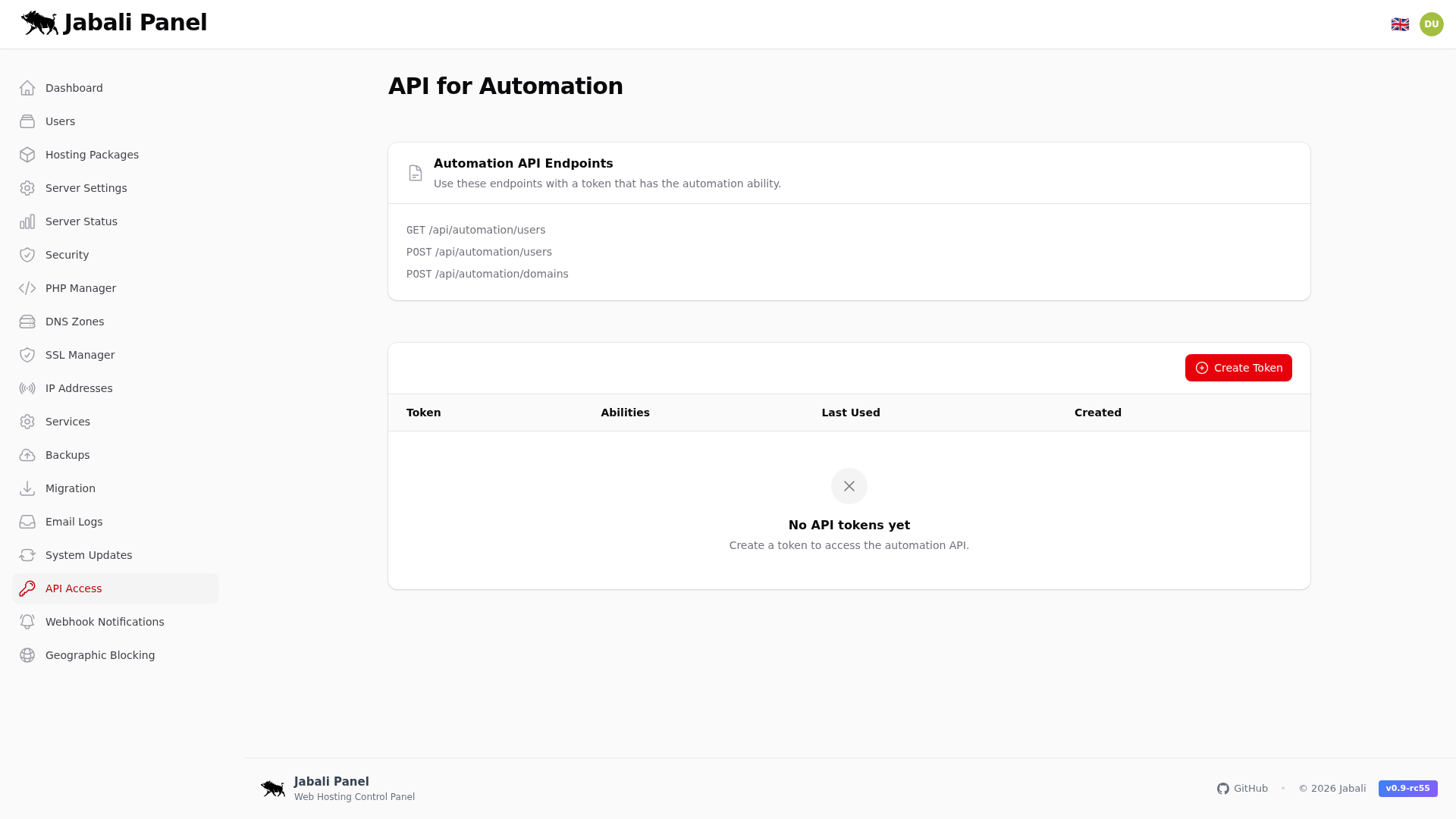This screenshot has width=1456, height=819.
Task: Select the PHP Manager code icon
Action: coord(27,288)
